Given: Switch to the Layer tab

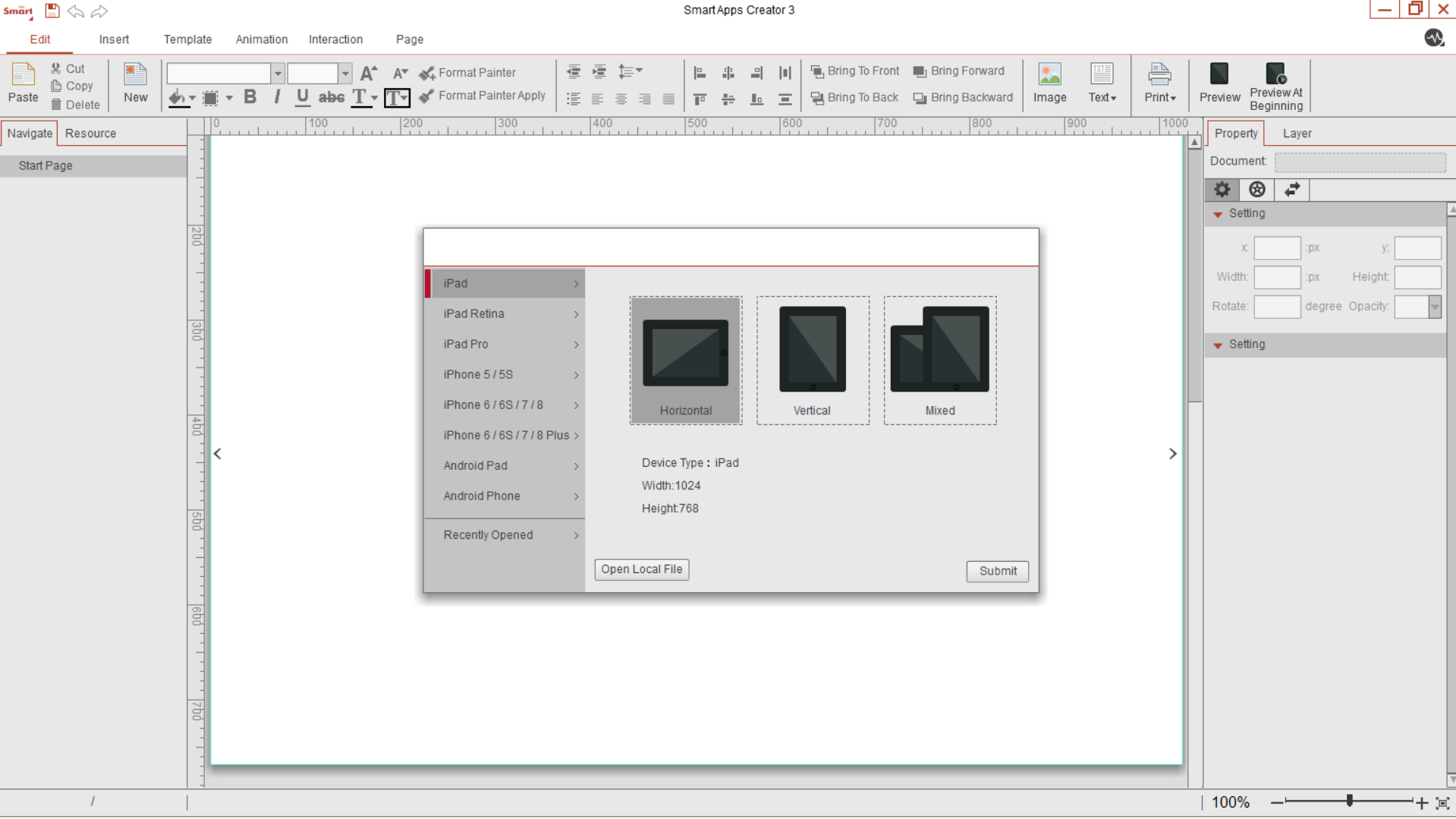Looking at the screenshot, I should (1297, 134).
